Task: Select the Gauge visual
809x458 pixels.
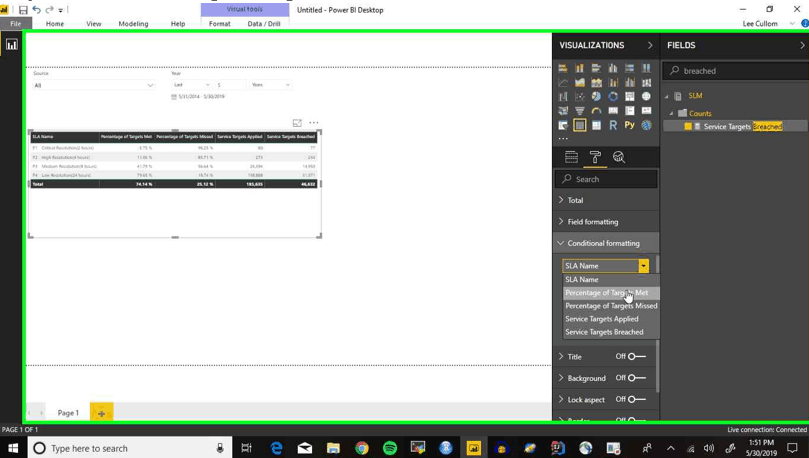Action: (x=596, y=111)
